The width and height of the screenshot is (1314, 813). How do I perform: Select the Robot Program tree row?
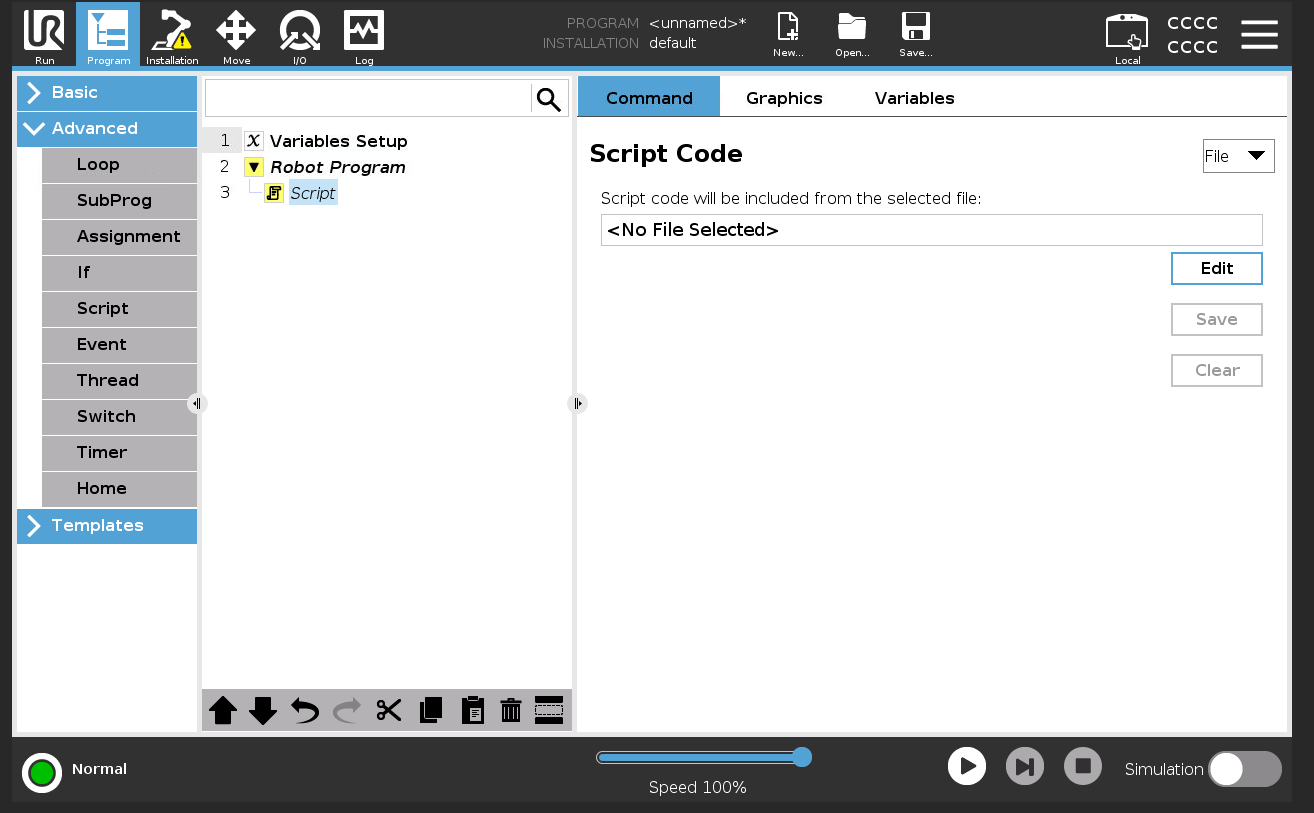[x=337, y=167]
